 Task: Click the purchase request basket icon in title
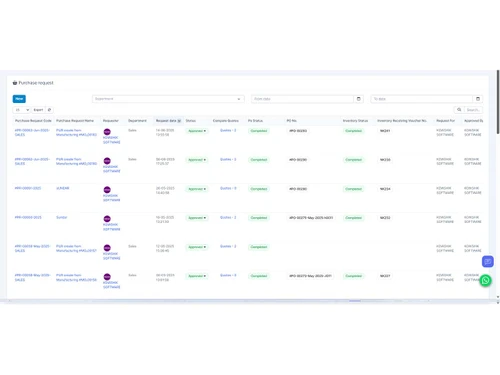click(x=15, y=83)
